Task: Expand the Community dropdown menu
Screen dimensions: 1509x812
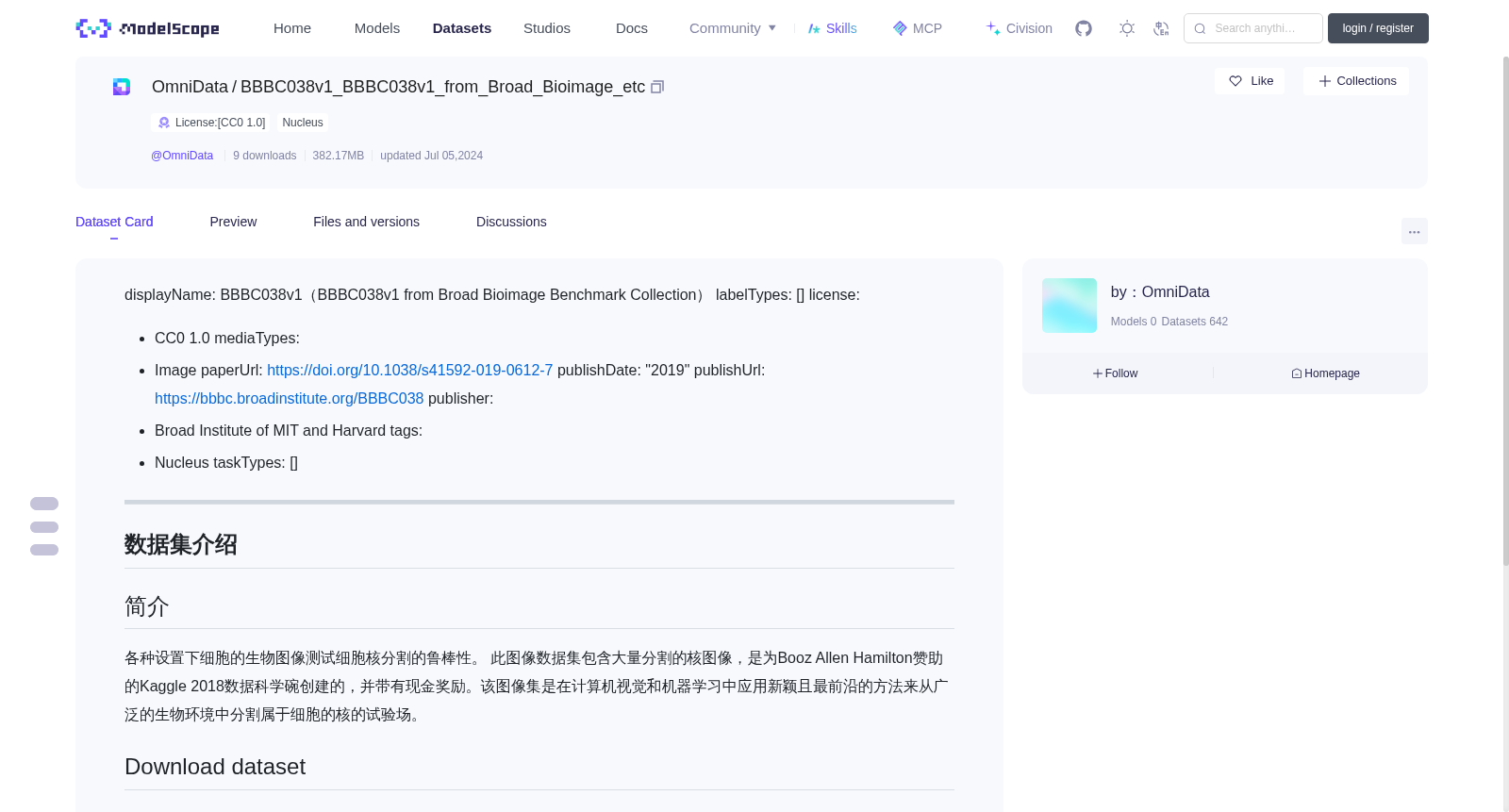Action: 733,28
